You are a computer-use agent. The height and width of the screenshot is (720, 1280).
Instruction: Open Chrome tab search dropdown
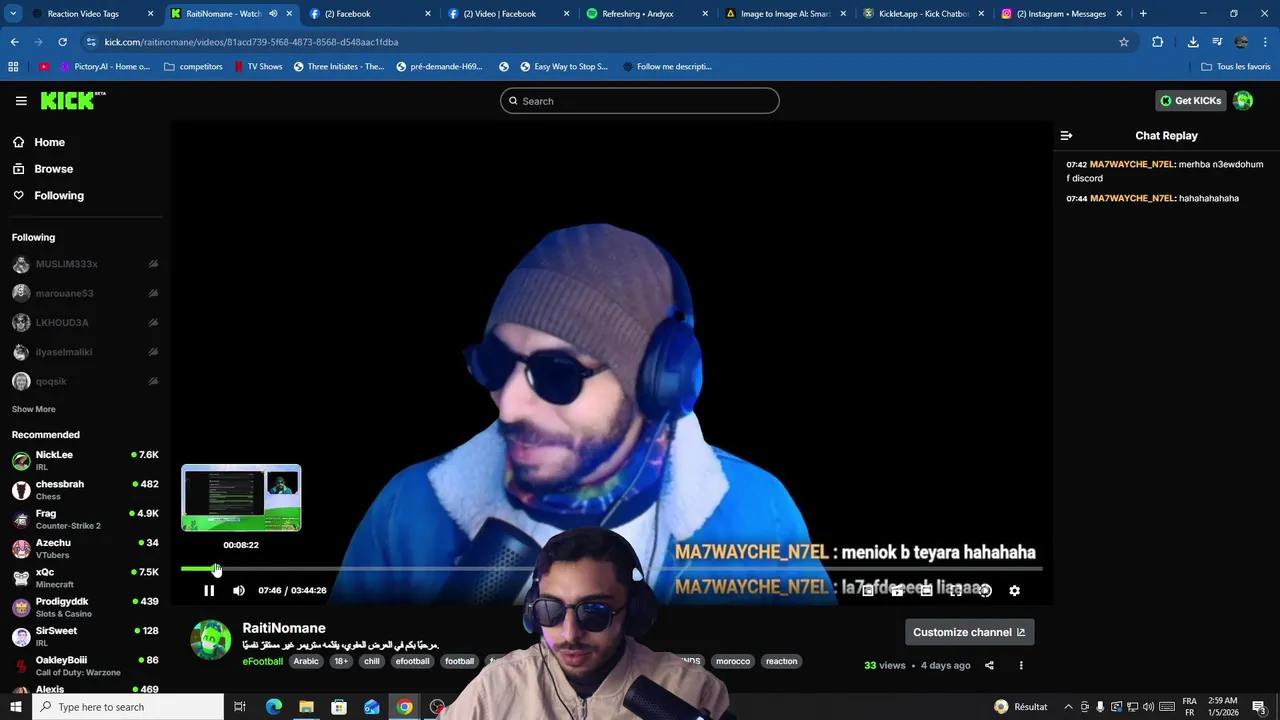(x=13, y=14)
